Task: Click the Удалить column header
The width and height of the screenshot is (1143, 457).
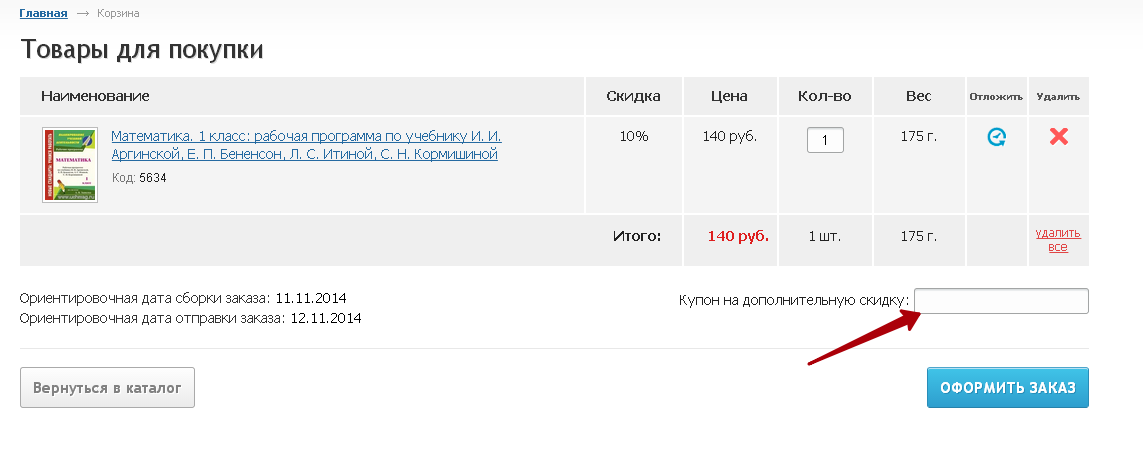Action: click(x=1058, y=97)
